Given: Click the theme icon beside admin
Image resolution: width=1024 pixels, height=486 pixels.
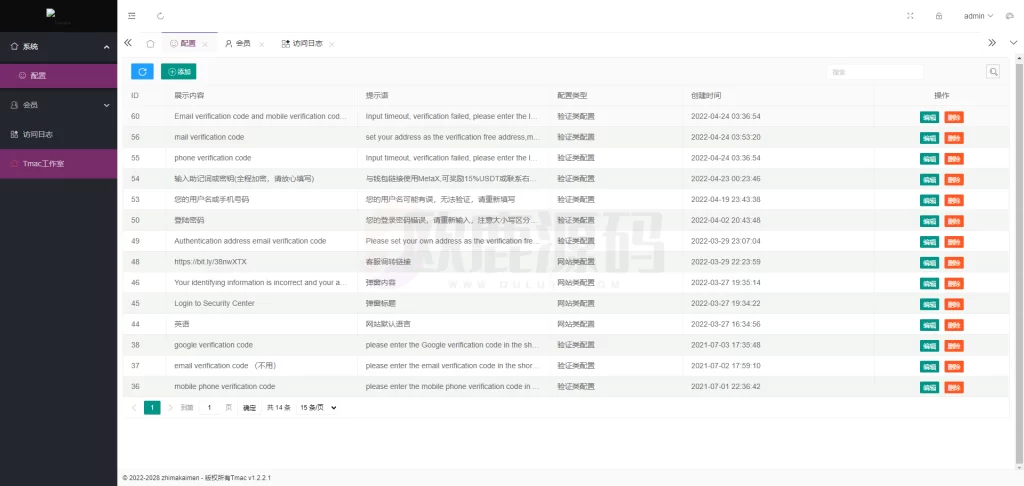Looking at the screenshot, I should point(1010,16).
